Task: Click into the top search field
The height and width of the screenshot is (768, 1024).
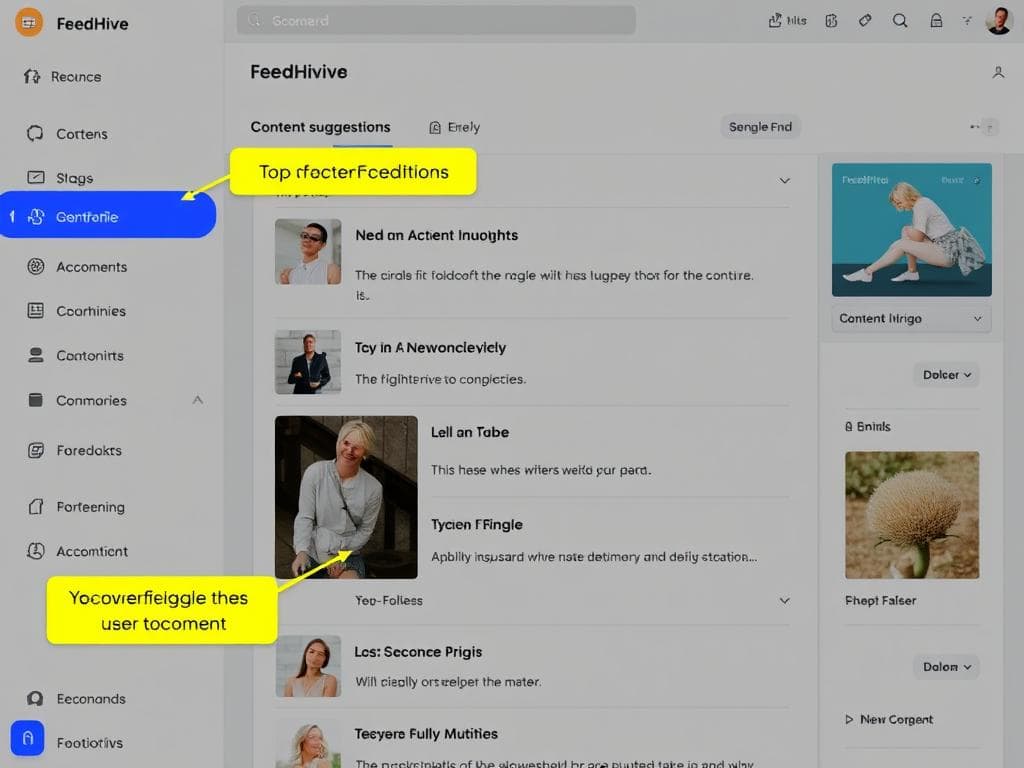Action: point(436,21)
